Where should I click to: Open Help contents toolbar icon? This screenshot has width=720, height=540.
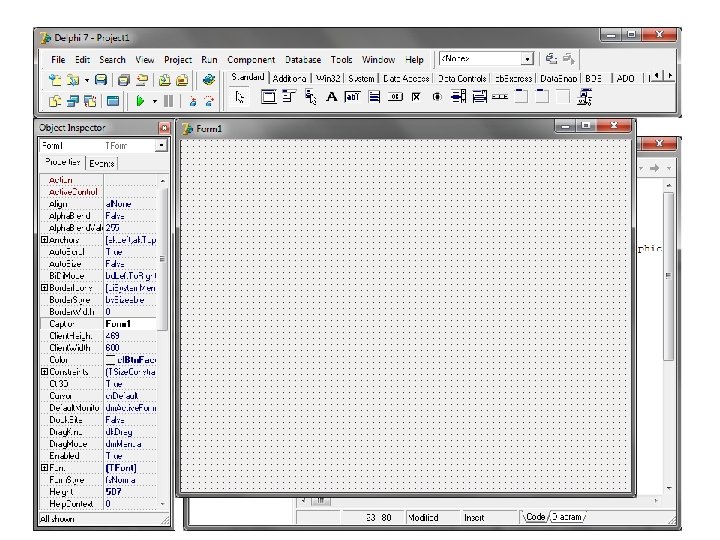[x=208, y=80]
